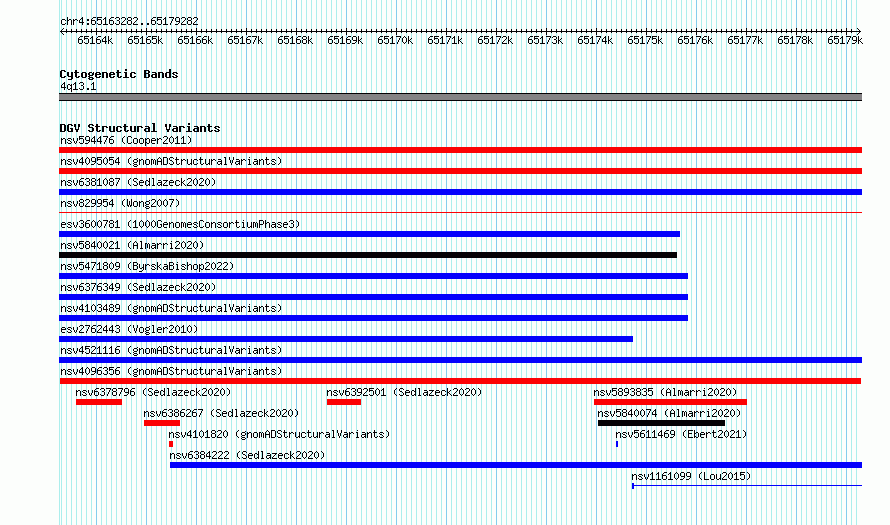Click the chr4:65163282..65179282 region label
890x525 pixels.
(129, 22)
